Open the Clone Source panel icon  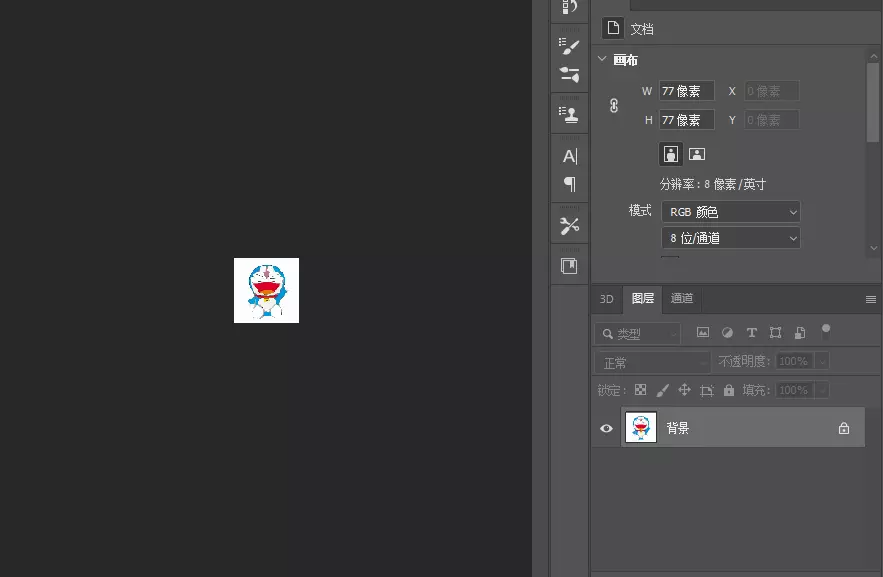tap(569, 114)
